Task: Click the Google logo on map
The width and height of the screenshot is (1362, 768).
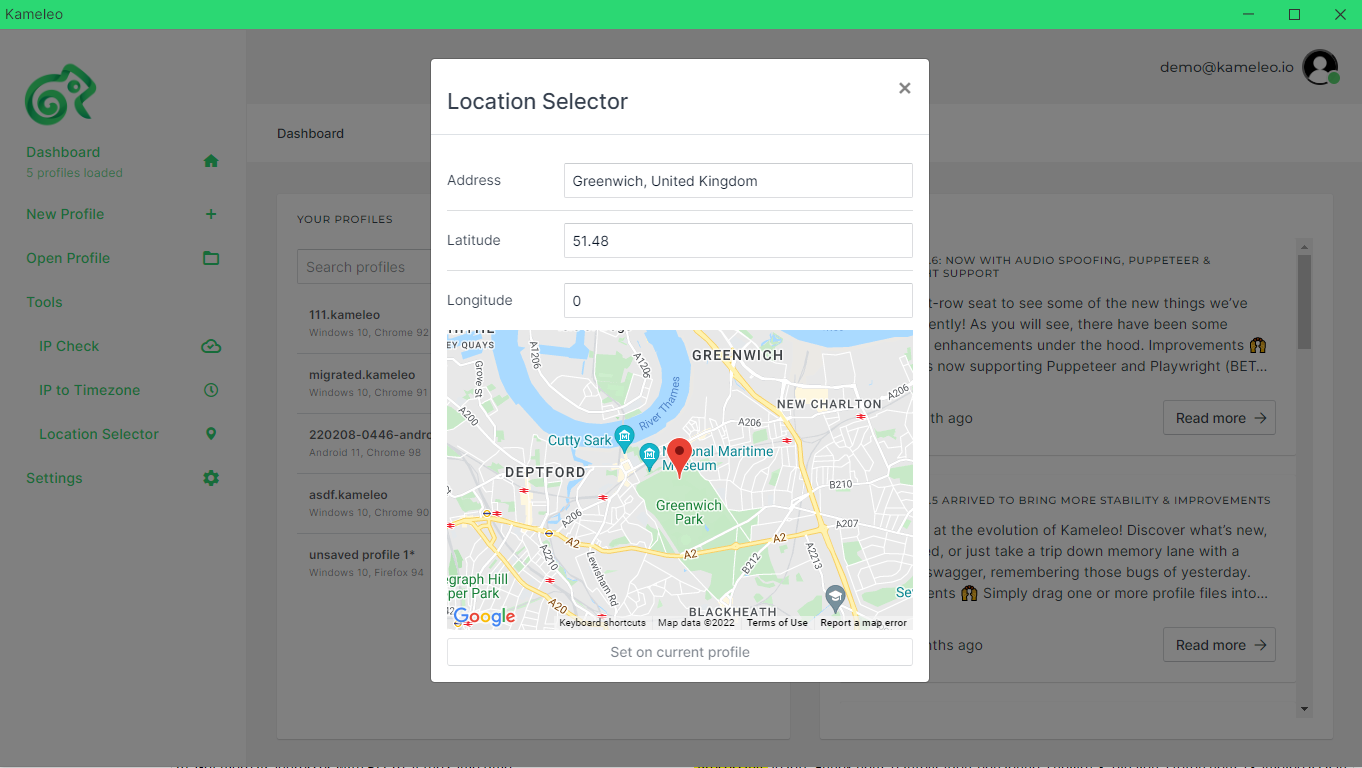Action: tap(484, 616)
